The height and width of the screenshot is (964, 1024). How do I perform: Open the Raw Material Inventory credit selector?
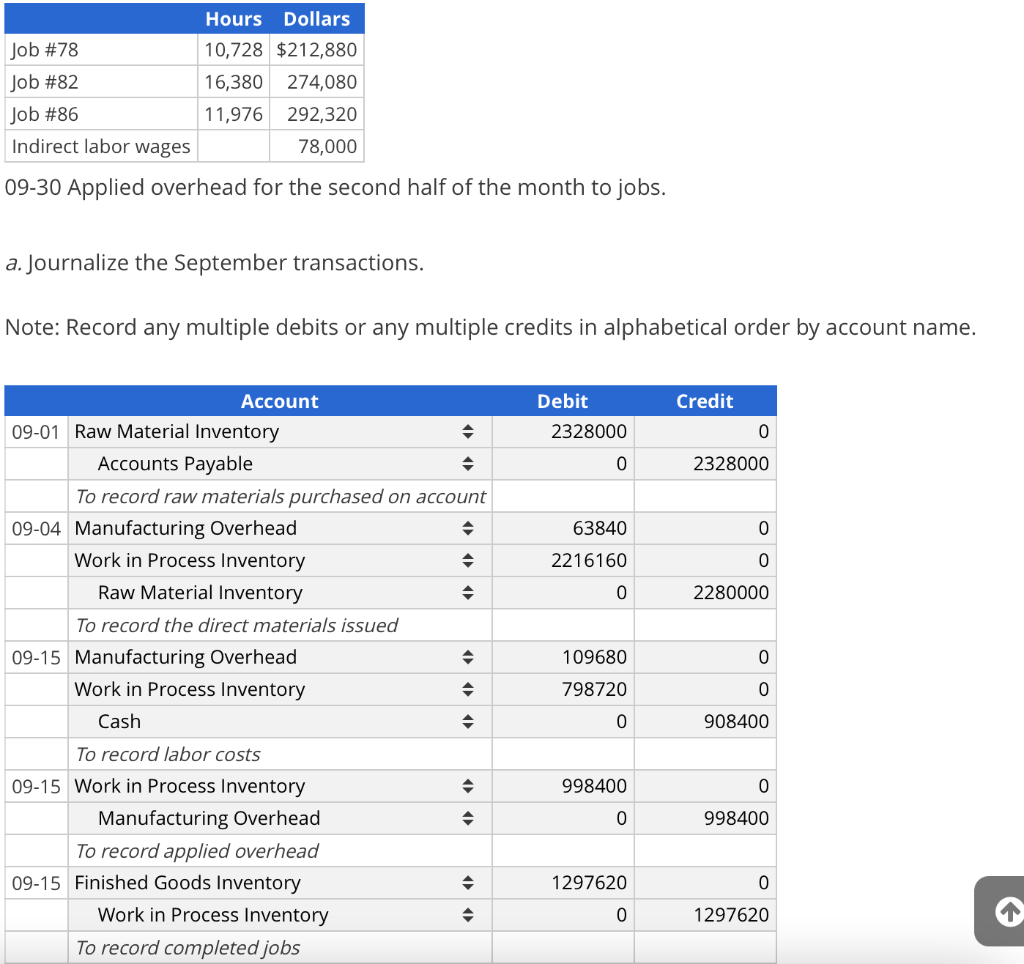pos(468,592)
